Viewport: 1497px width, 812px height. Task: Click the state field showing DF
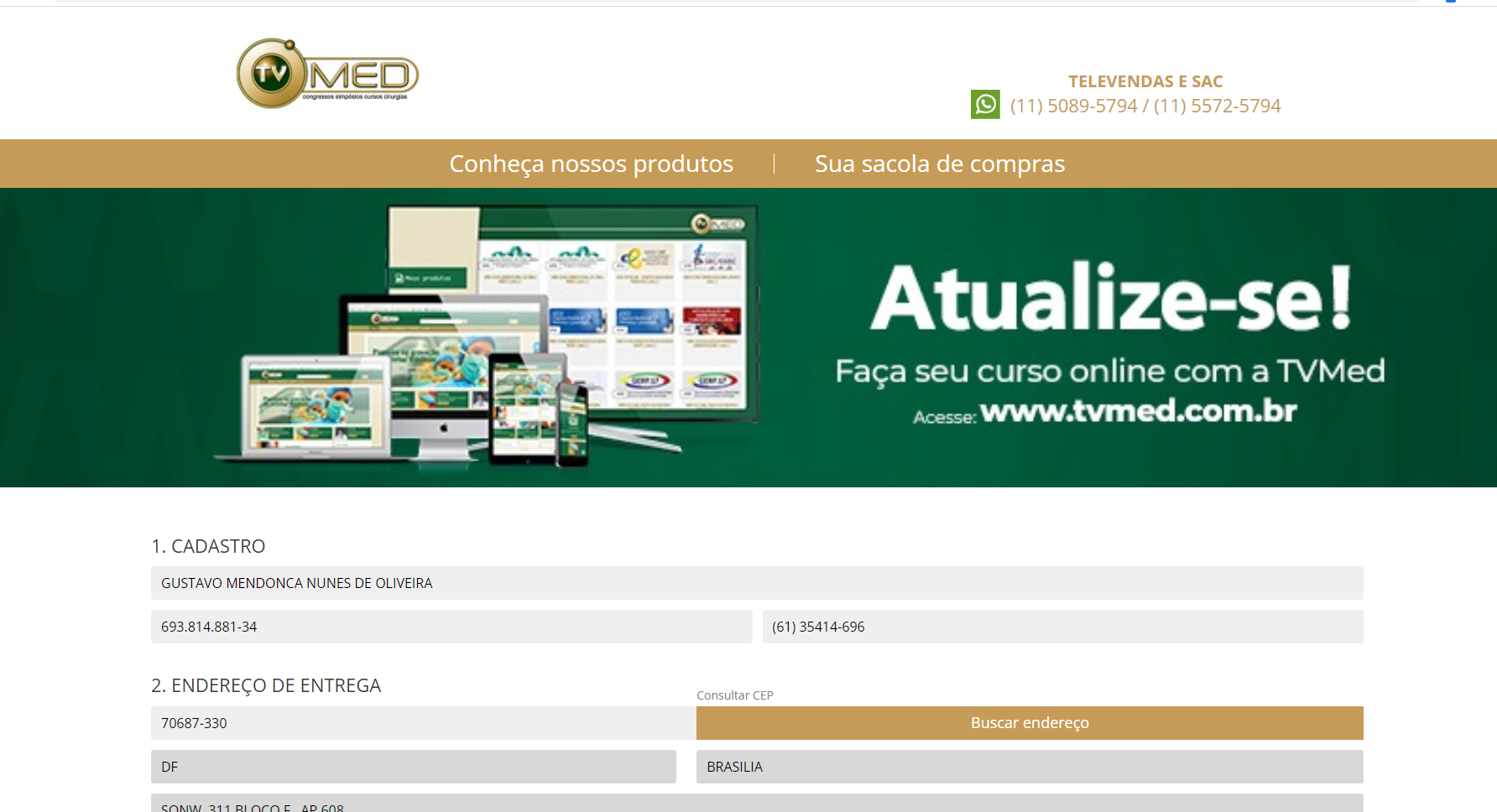pos(413,767)
